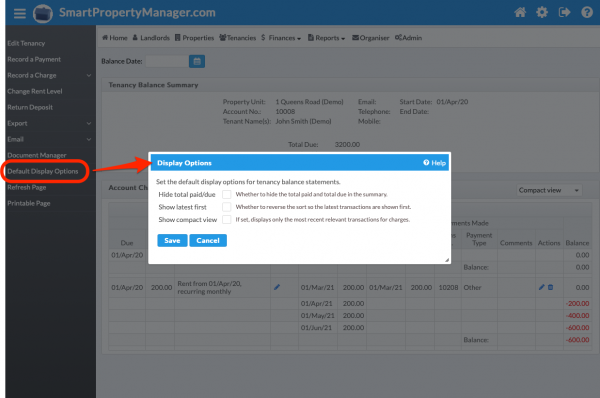600x398 pixels.
Task: Expand the Finances menu dropdown
Action: [281, 38]
